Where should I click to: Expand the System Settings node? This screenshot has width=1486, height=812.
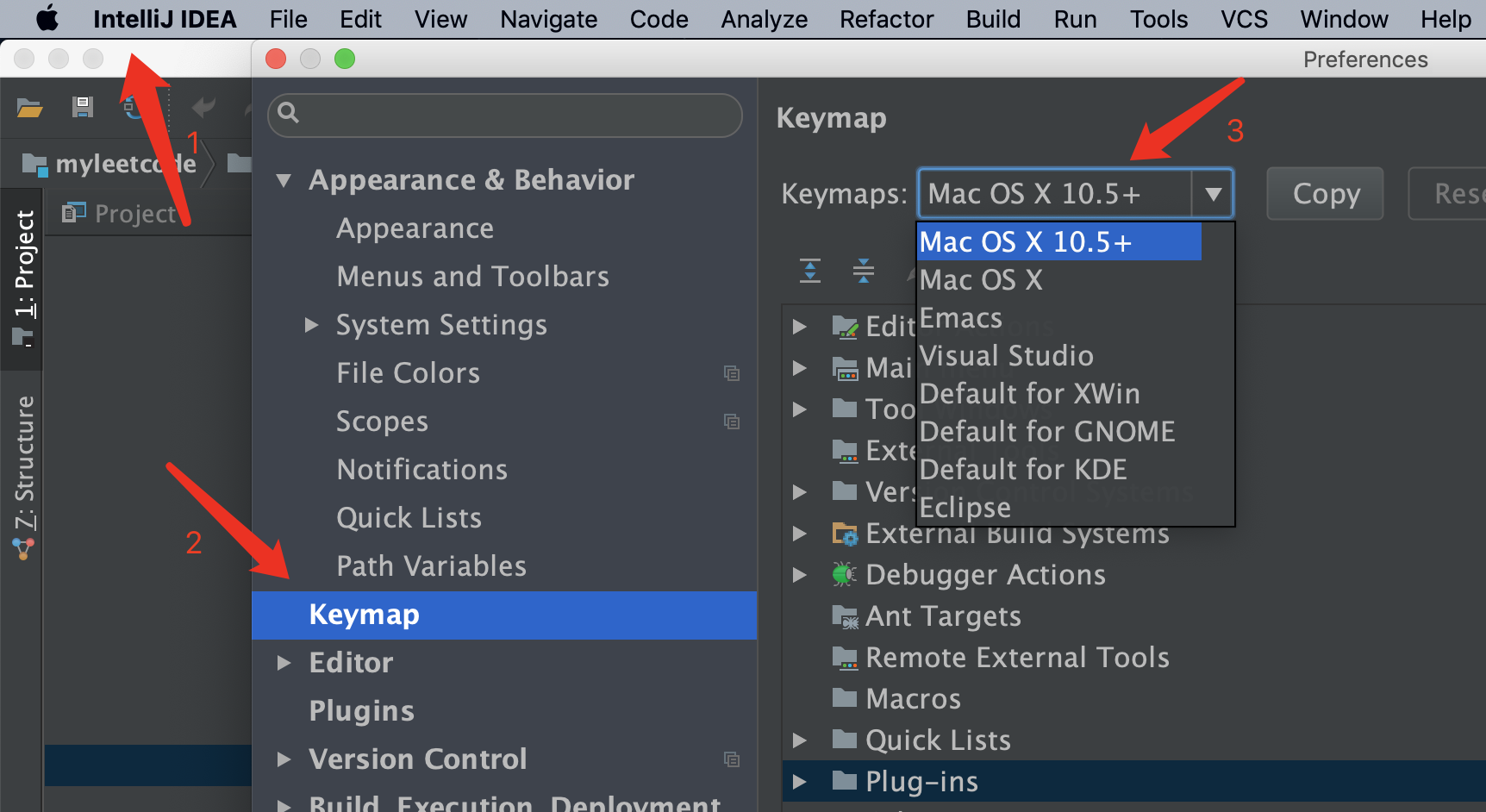pos(312,325)
